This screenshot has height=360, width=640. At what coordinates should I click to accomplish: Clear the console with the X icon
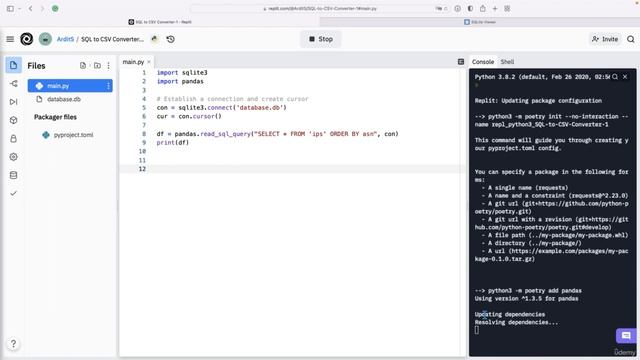(x=625, y=77)
